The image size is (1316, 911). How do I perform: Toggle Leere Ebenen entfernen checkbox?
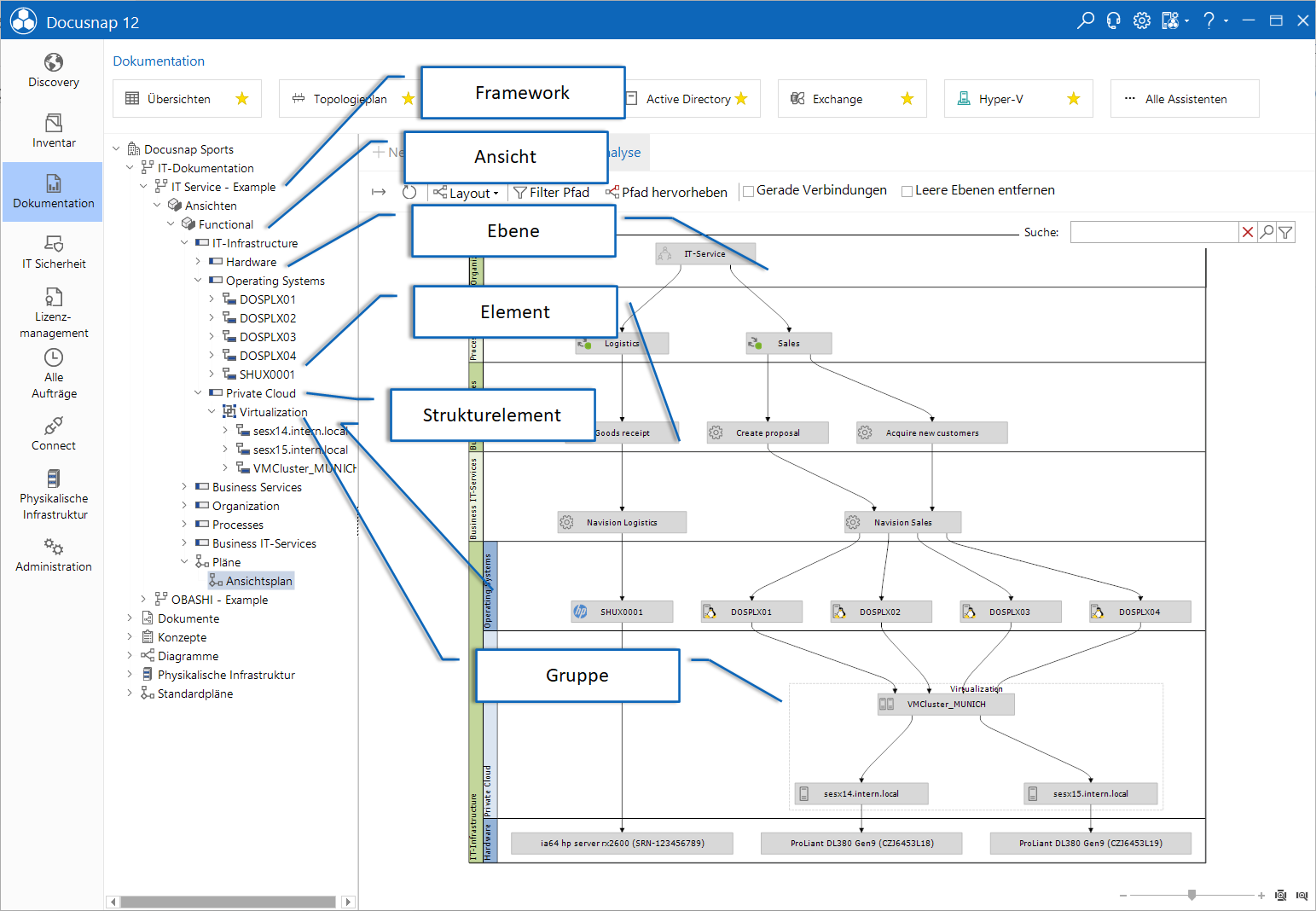point(907,191)
